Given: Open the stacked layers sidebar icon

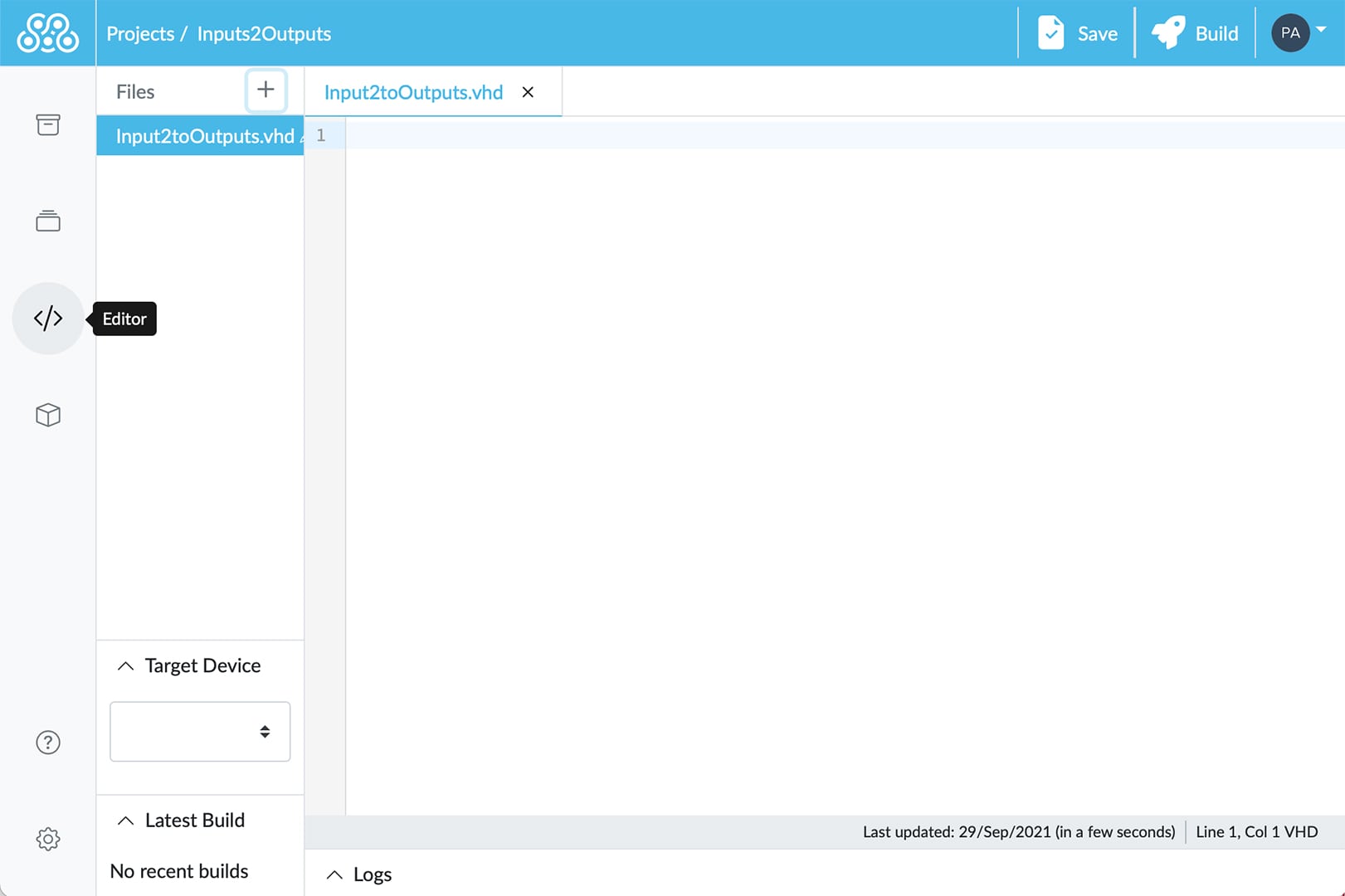Looking at the screenshot, I should (x=48, y=221).
